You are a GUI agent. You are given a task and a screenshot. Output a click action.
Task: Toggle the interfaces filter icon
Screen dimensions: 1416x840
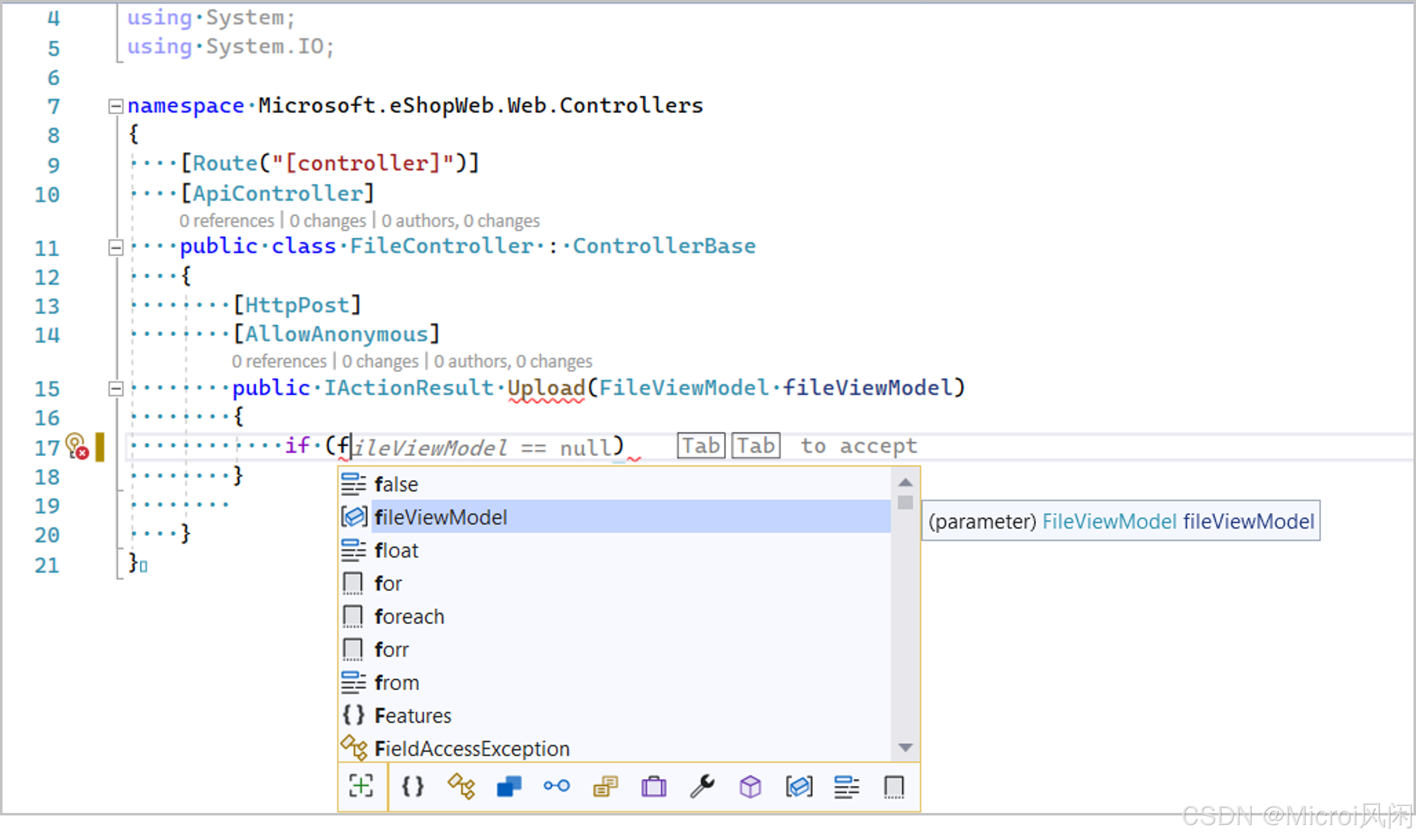[557, 786]
